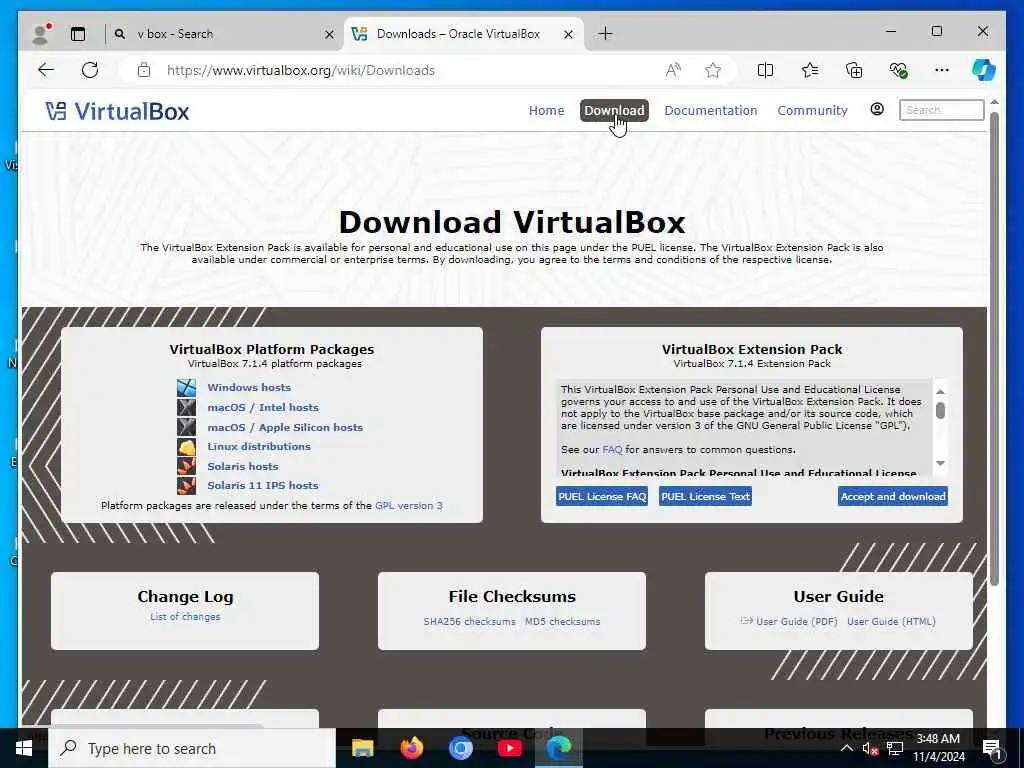Click the Windows hosts link

click(249, 387)
